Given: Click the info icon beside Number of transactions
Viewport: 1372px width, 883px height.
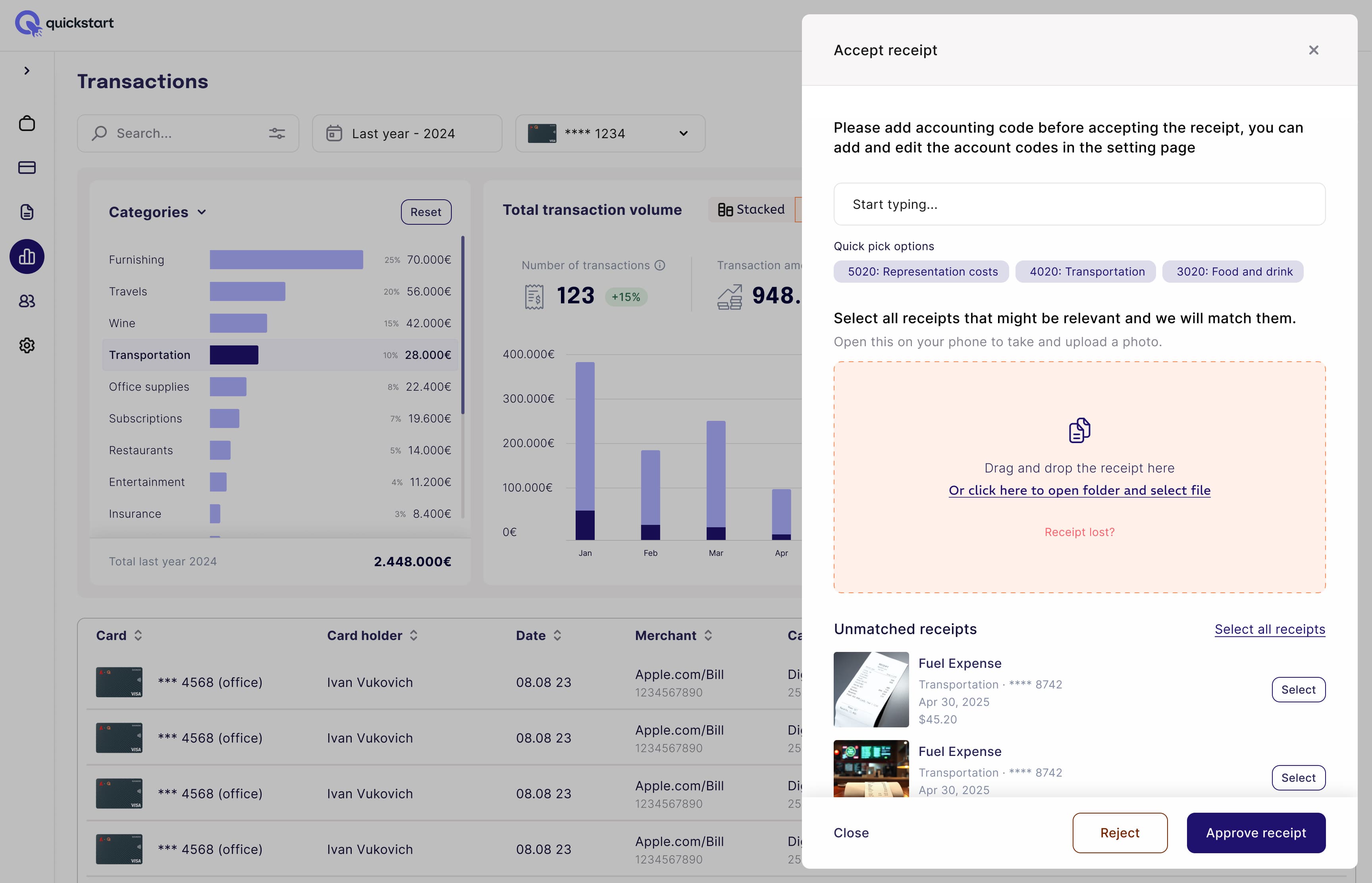Looking at the screenshot, I should click(x=661, y=265).
